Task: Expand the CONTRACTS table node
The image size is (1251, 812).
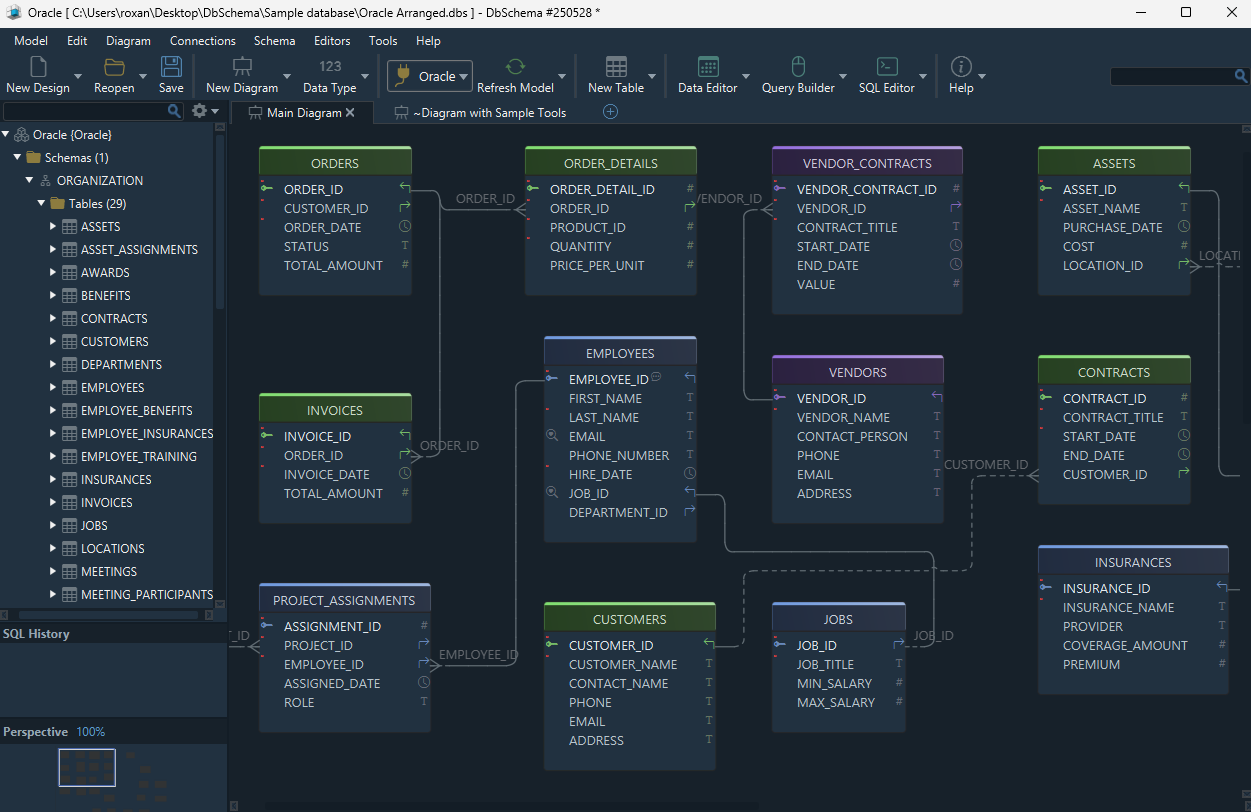Action: (53, 319)
